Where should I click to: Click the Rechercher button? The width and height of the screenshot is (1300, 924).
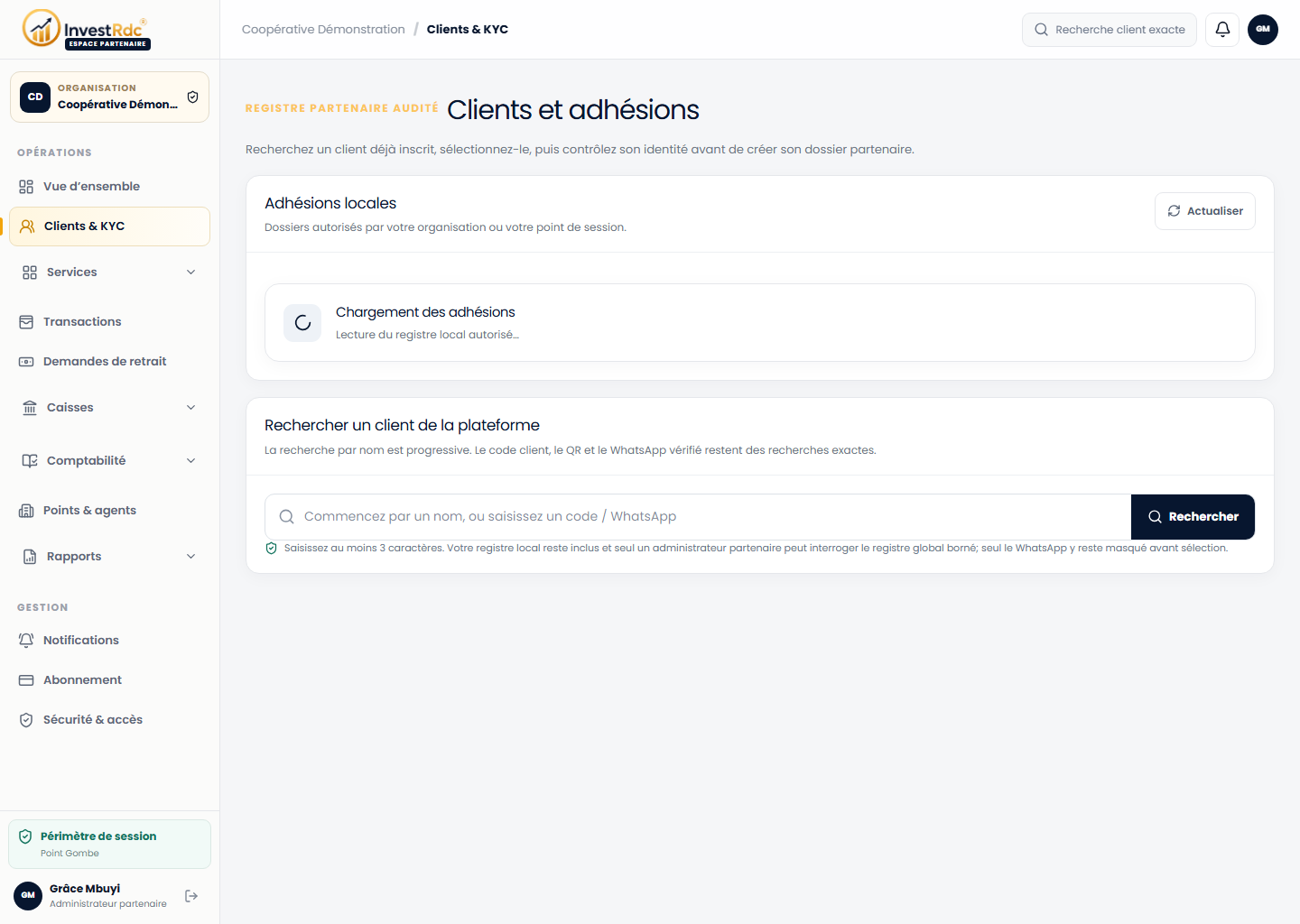[1193, 517]
